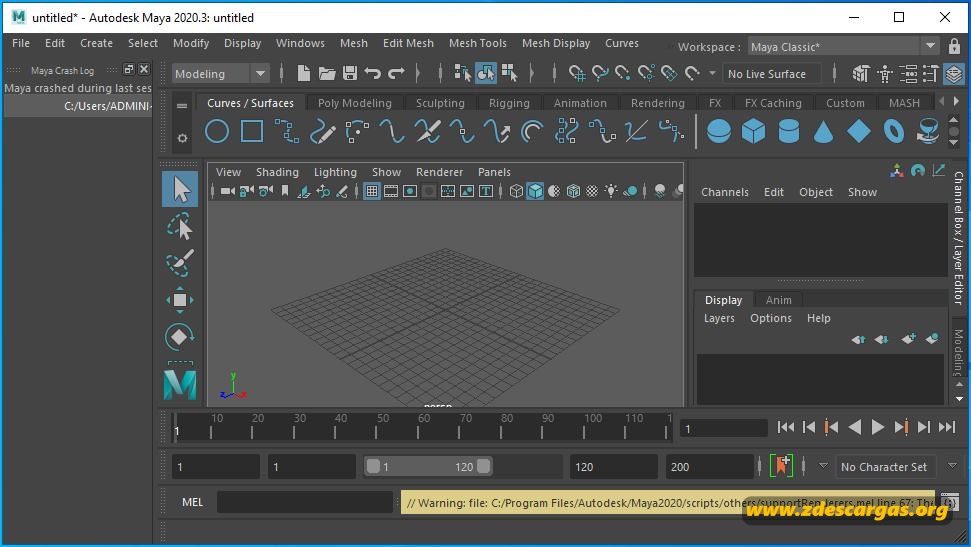Open the Mesh Tools menu
Screen dimensions: 971x547
click(477, 43)
